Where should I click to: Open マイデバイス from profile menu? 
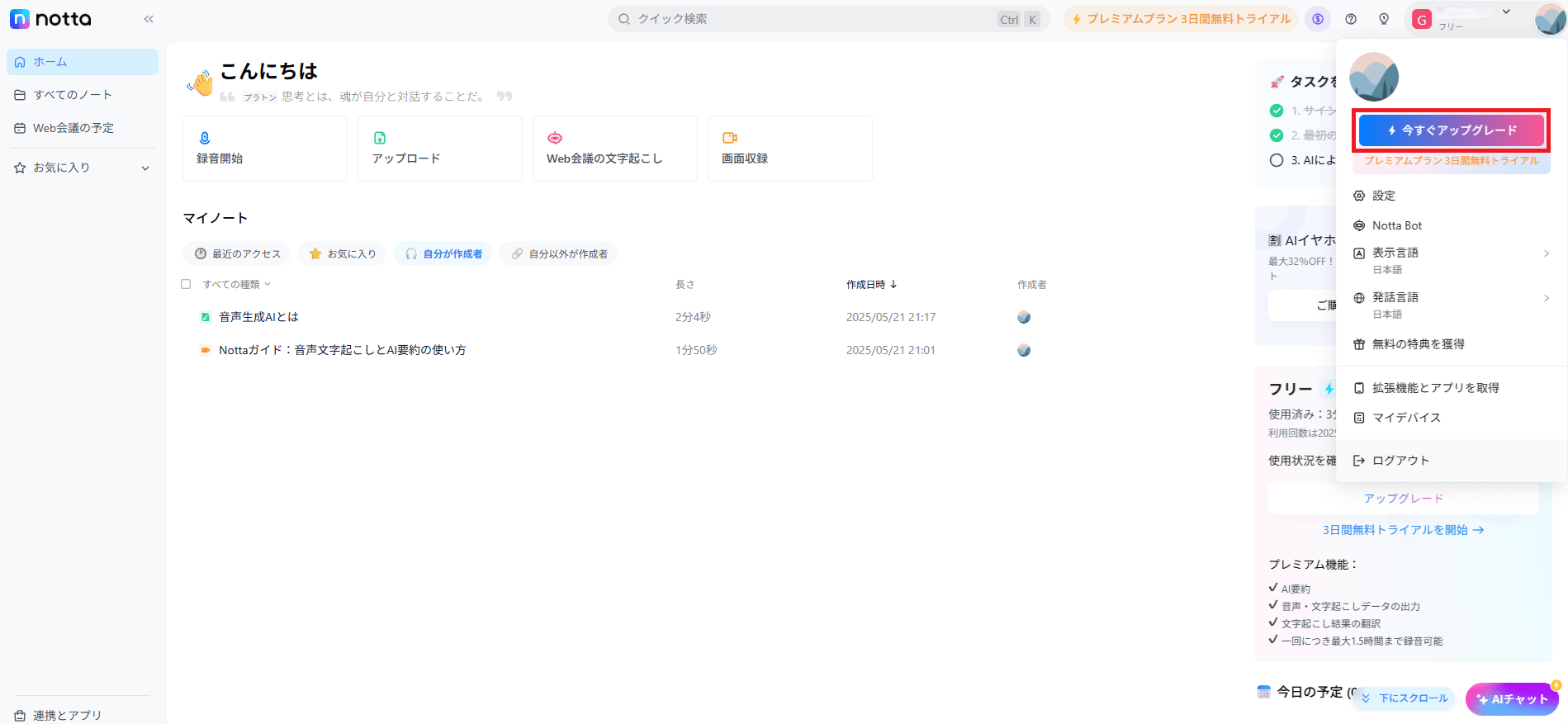(x=1451, y=418)
